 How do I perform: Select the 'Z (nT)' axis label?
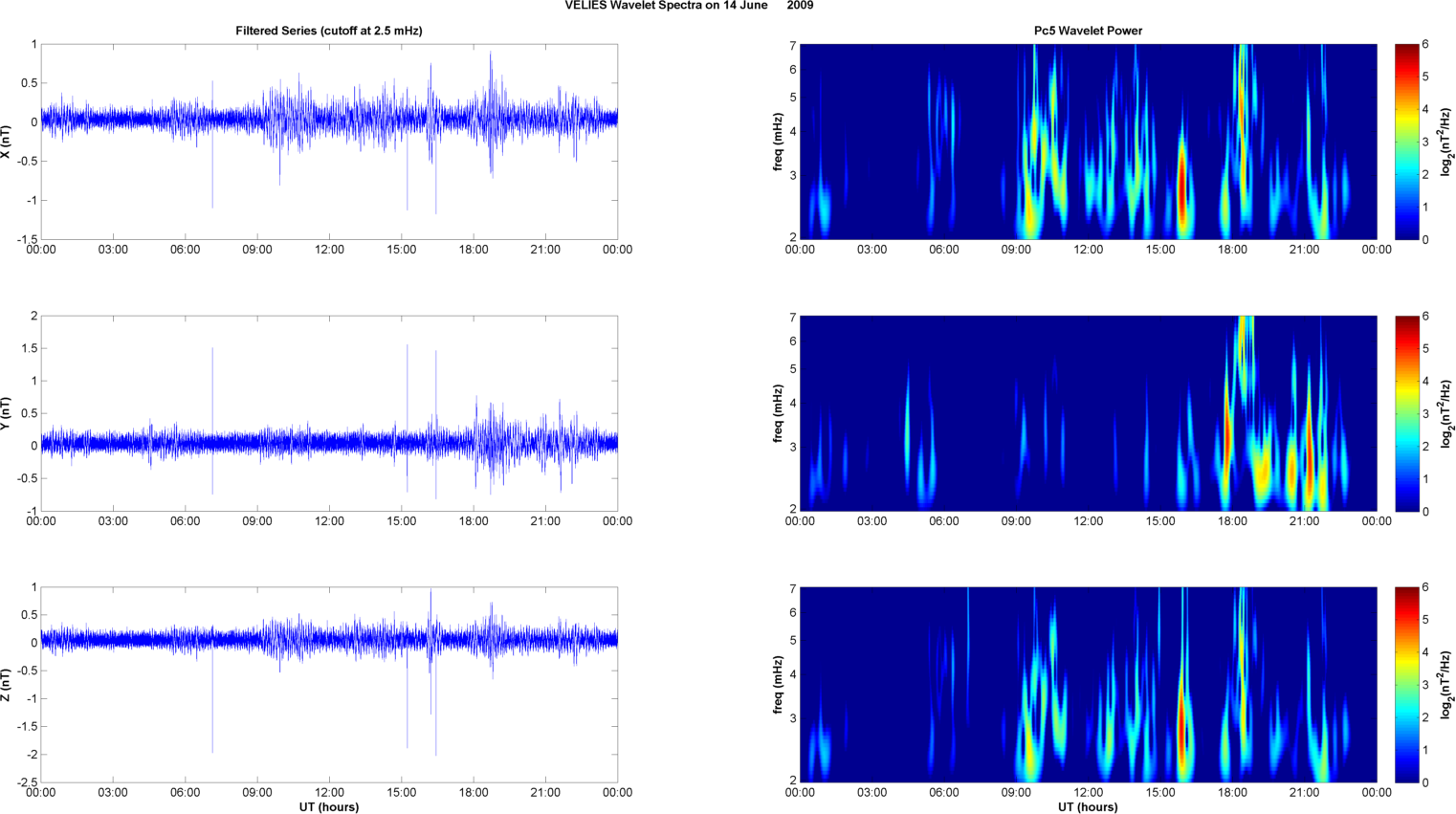pyautogui.click(x=7, y=685)
